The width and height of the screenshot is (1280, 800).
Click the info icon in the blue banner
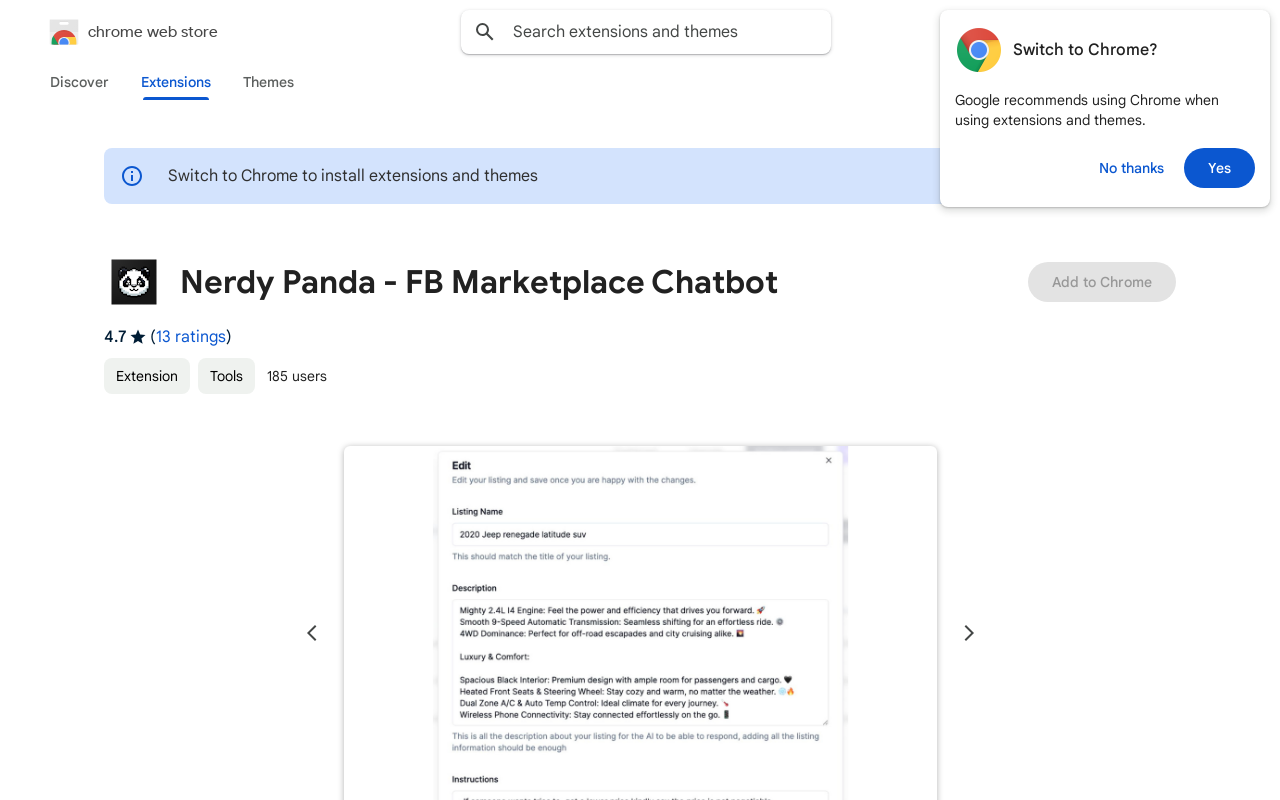(x=131, y=175)
